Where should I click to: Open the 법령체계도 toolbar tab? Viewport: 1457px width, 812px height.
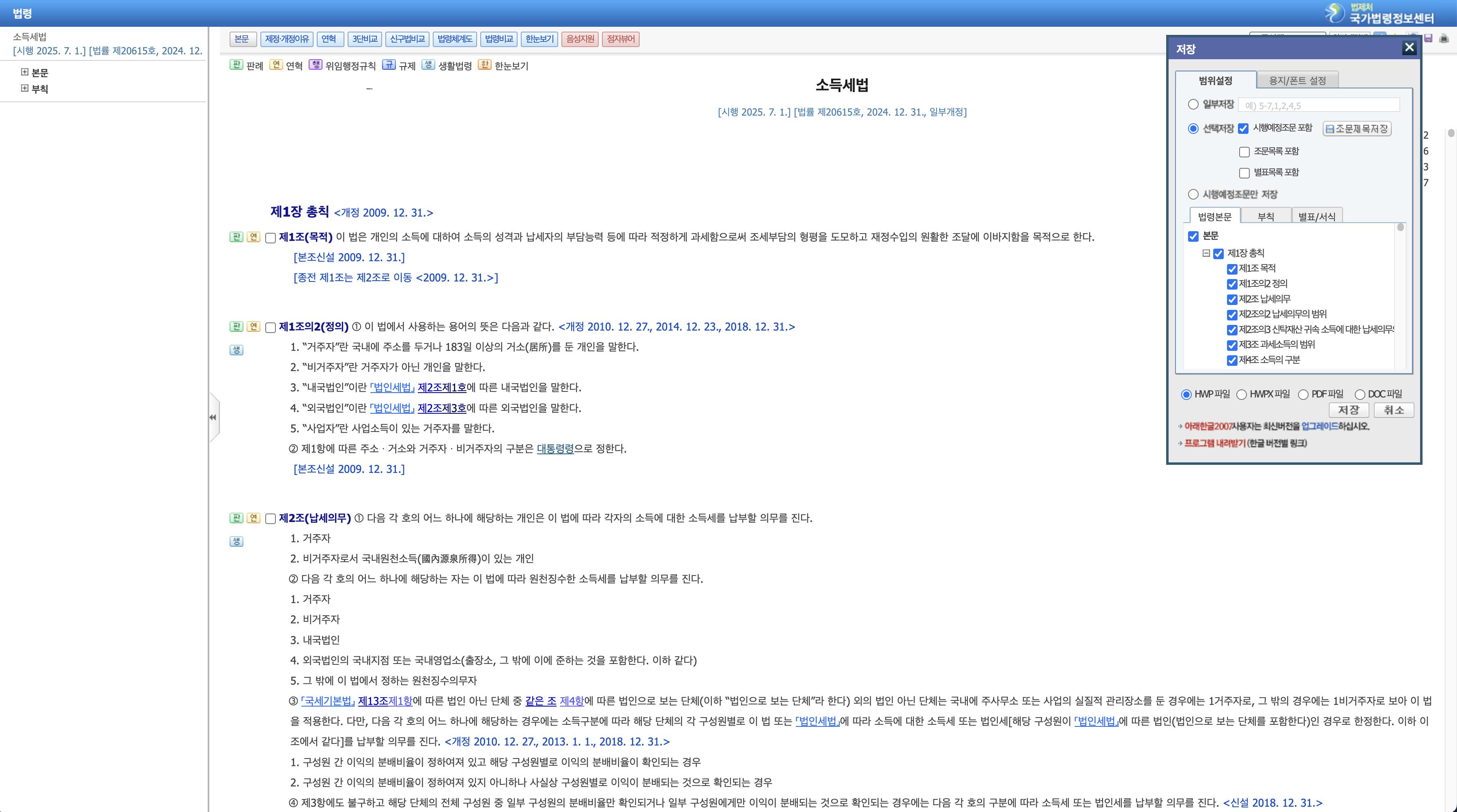pos(455,39)
